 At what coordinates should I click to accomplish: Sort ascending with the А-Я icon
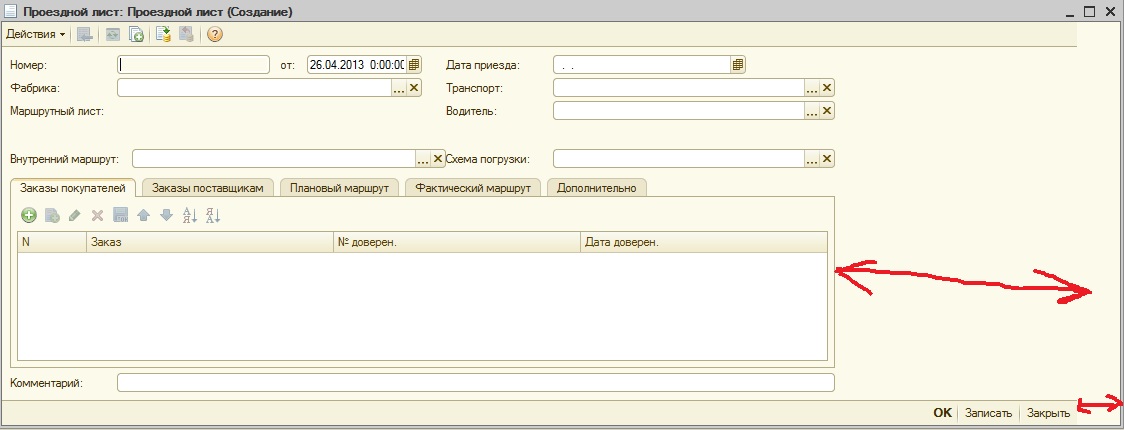pyautogui.click(x=189, y=215)
